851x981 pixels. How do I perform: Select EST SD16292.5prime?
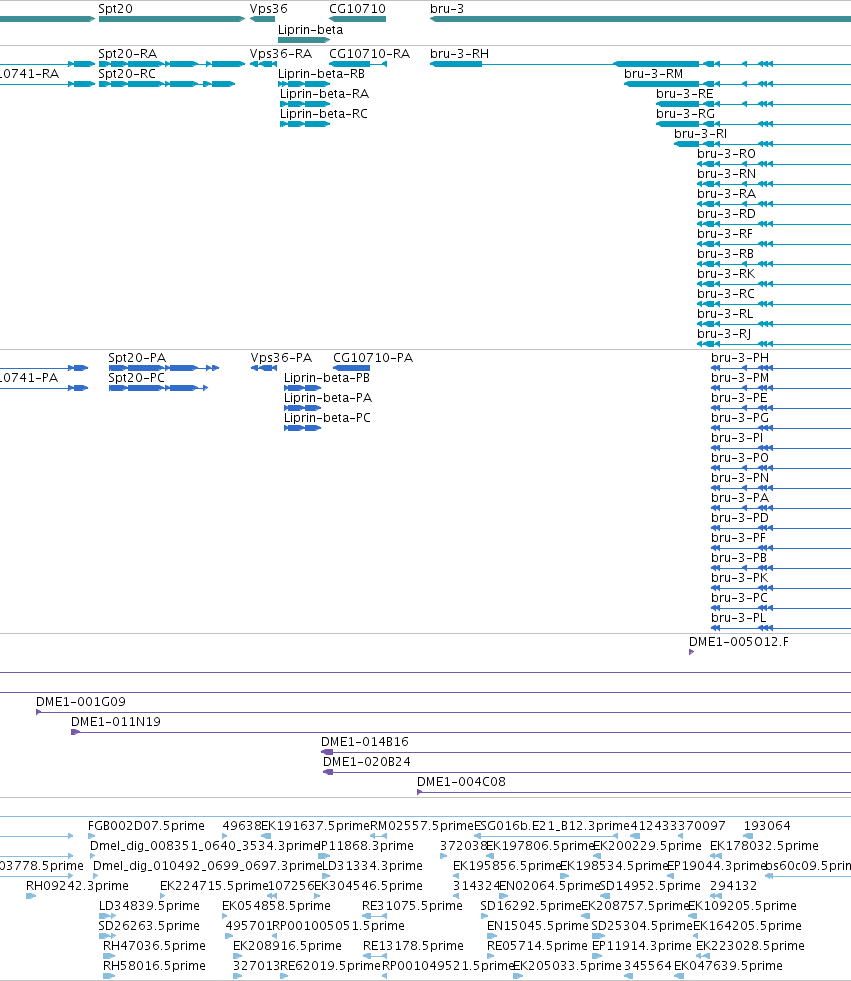531,906
